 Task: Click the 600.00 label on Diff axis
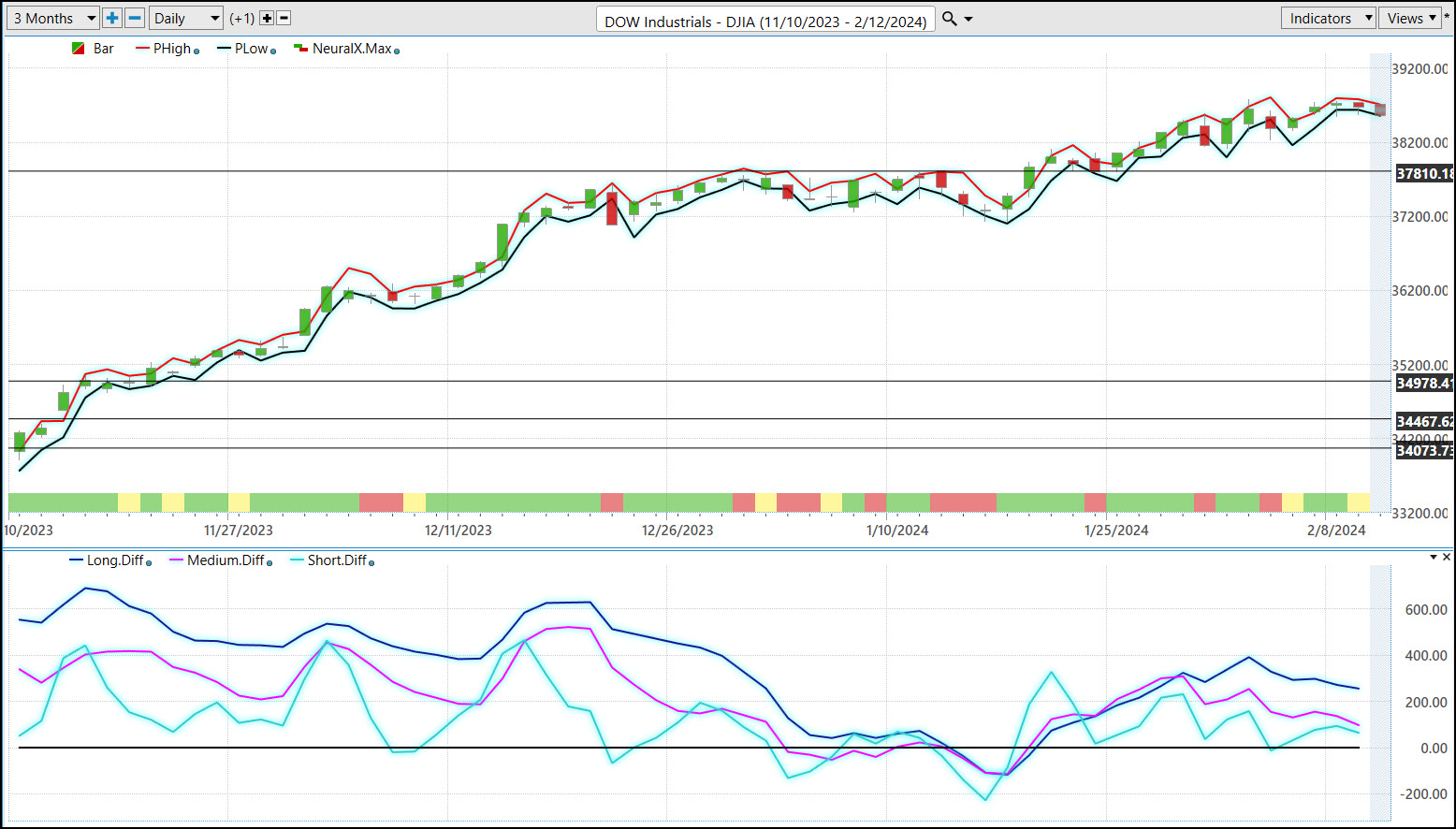click(1426, 610)
